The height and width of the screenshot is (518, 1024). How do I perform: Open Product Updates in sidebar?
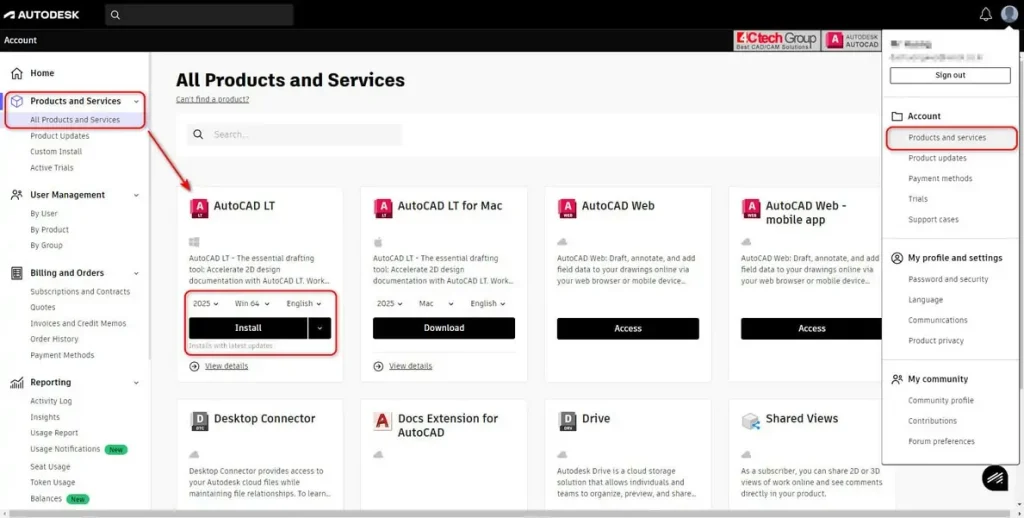point(59,136)
